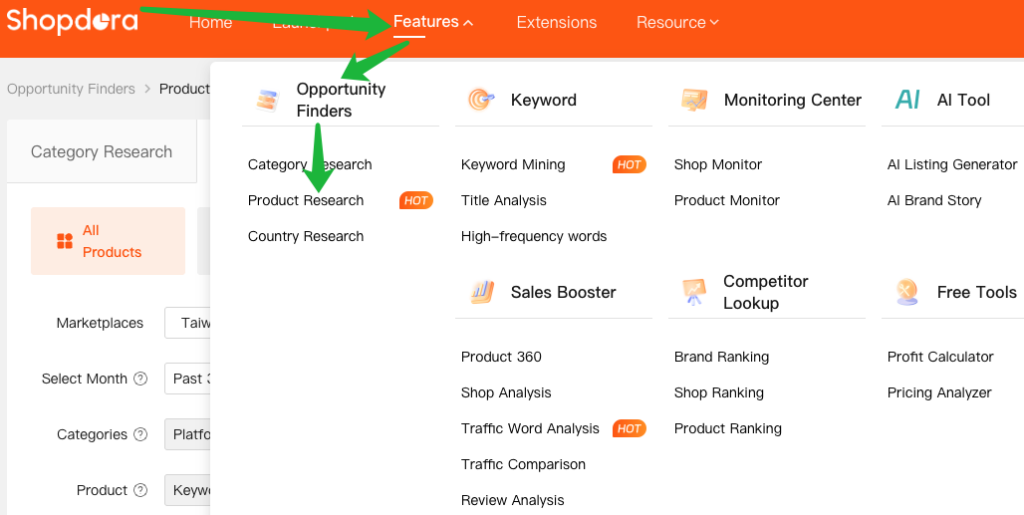Click the Monitoring Center icon
This screenshot has width=1024, height=515.
click(x=694, y=100)
